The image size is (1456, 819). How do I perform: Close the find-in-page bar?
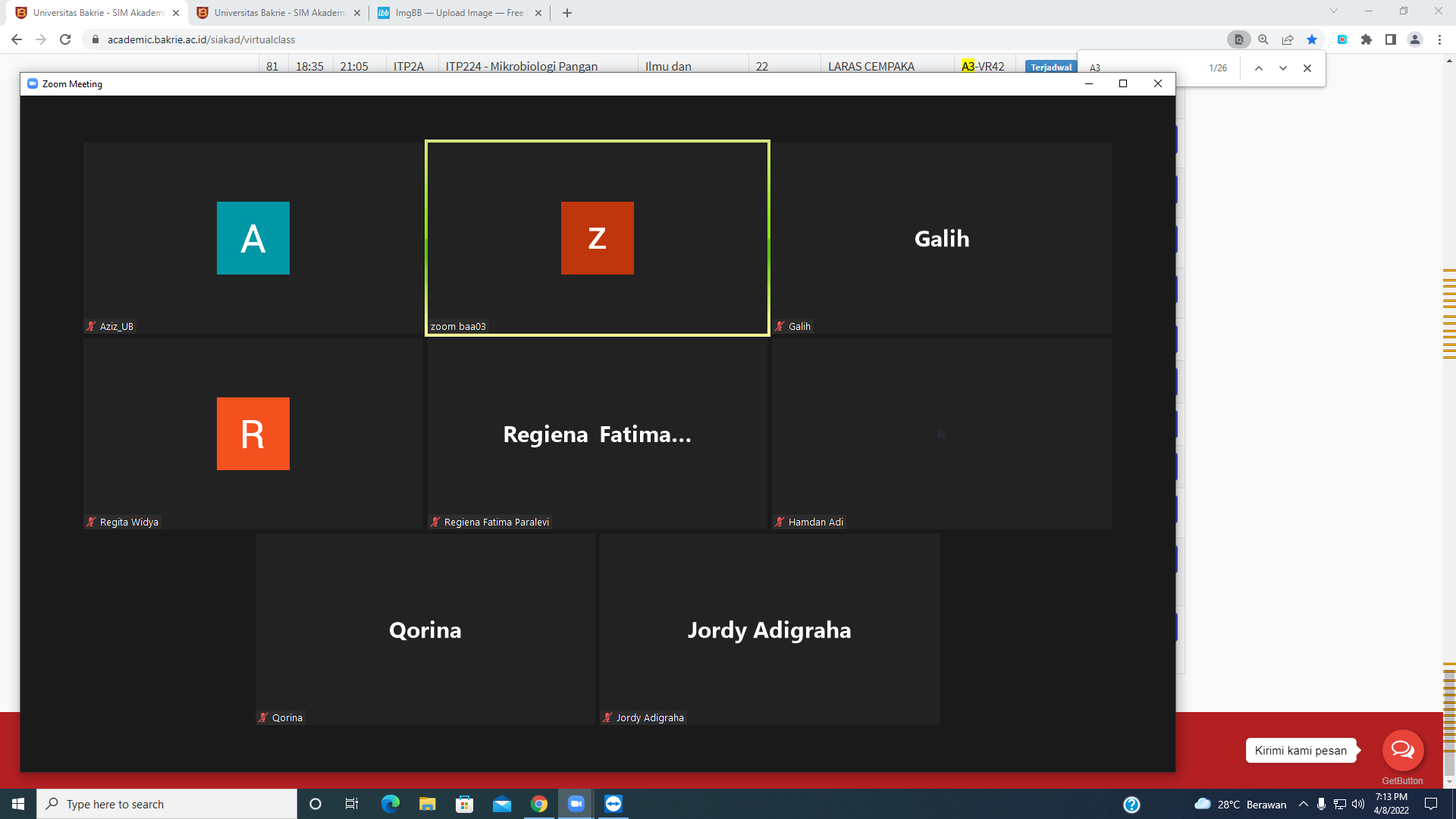tap(1307, 68)
